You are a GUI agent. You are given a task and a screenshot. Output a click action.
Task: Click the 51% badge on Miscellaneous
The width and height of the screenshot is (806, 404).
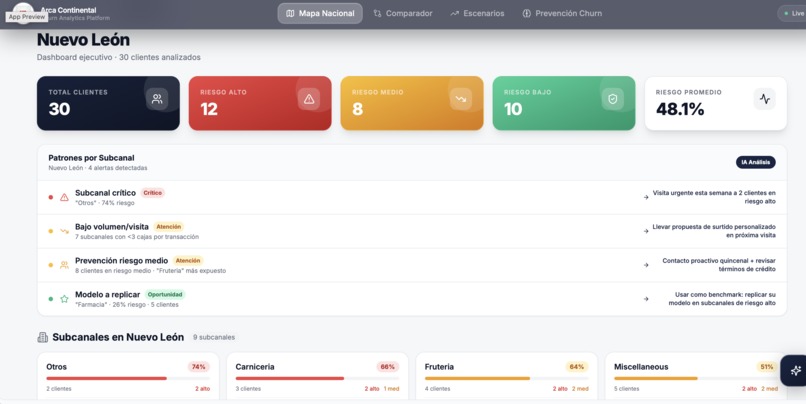click(767, 367)
